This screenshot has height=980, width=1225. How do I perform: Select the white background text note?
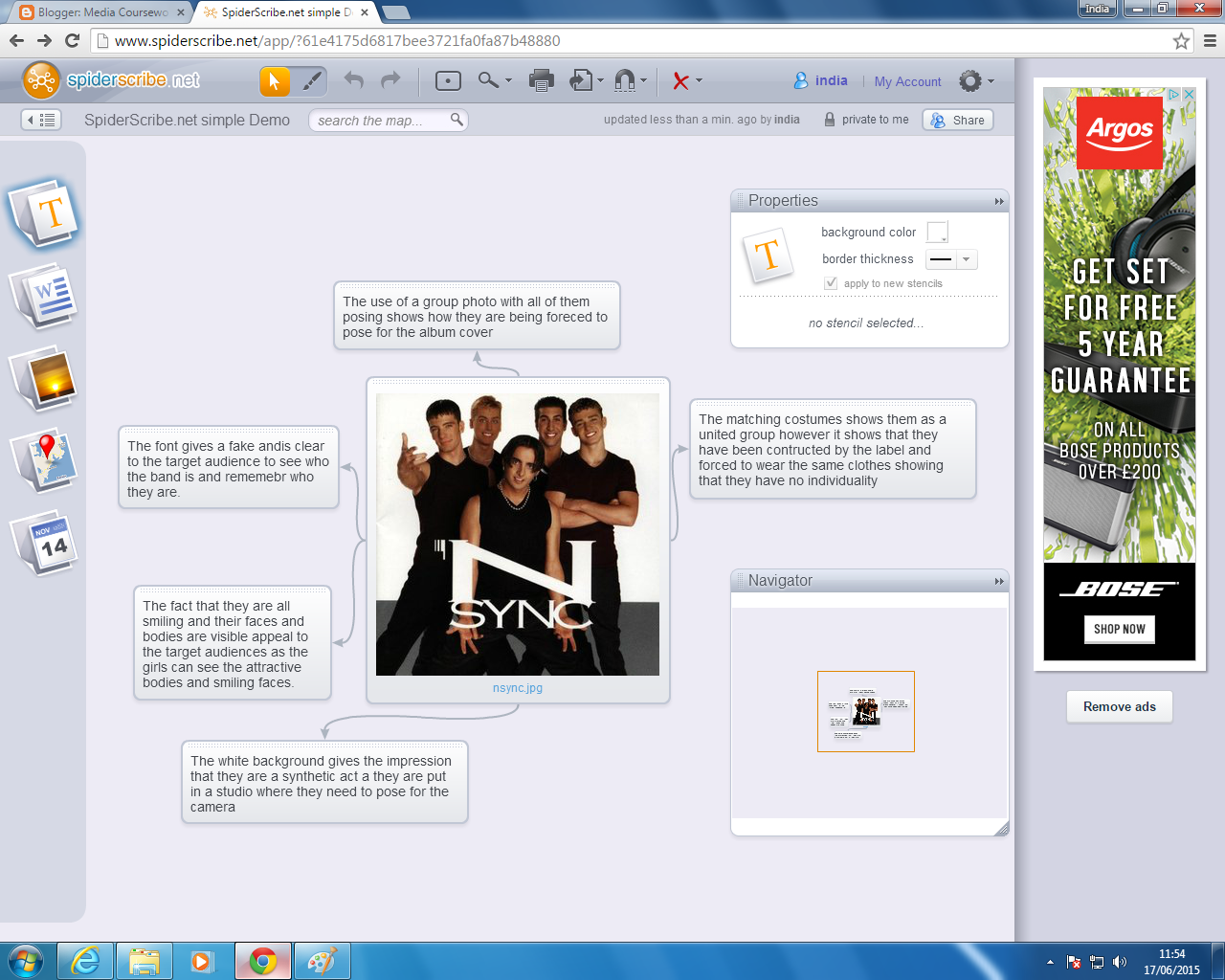point(324,783)
